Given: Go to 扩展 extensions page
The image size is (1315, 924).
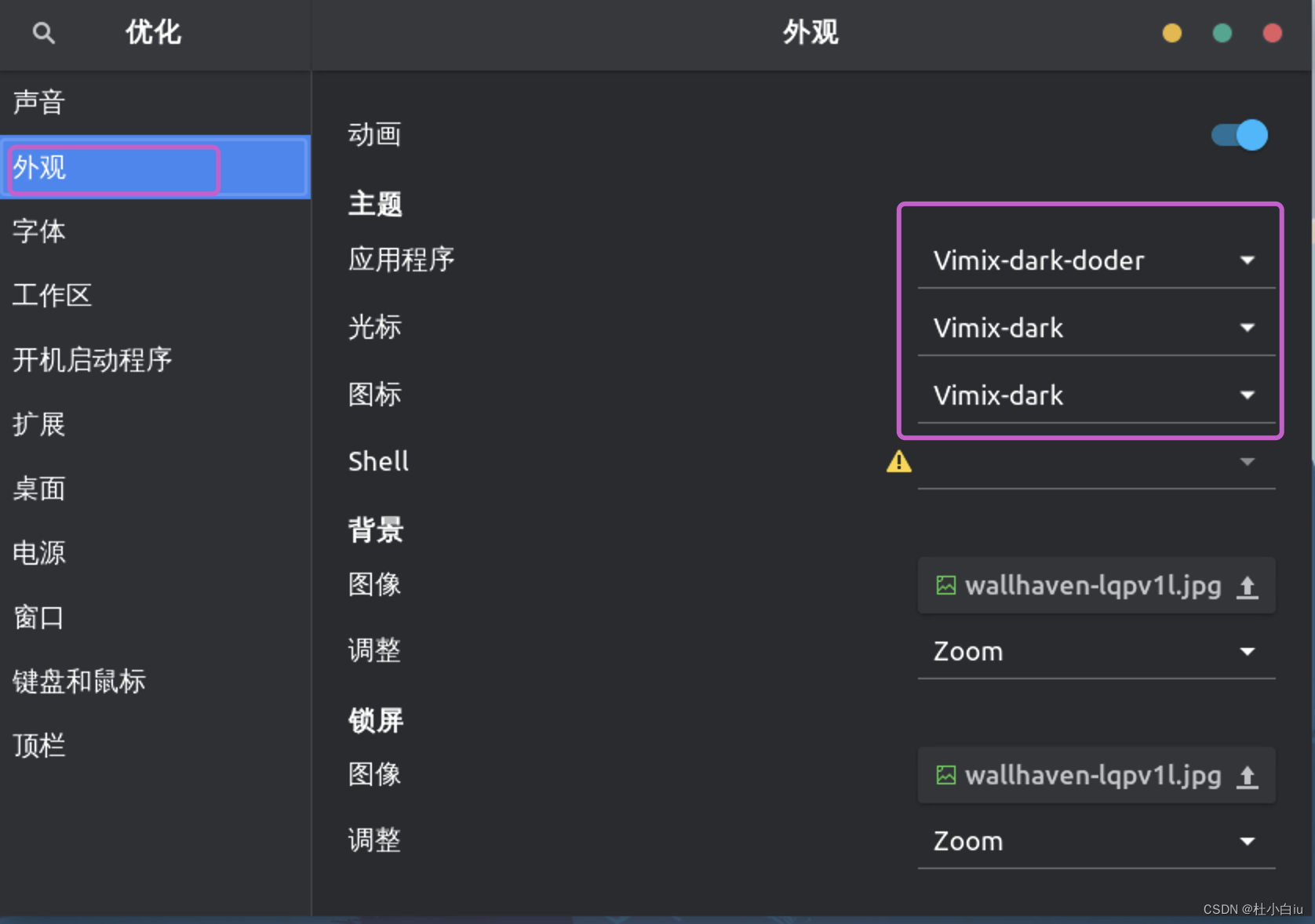Looking at the screenshot, I should tap(155, 424).
